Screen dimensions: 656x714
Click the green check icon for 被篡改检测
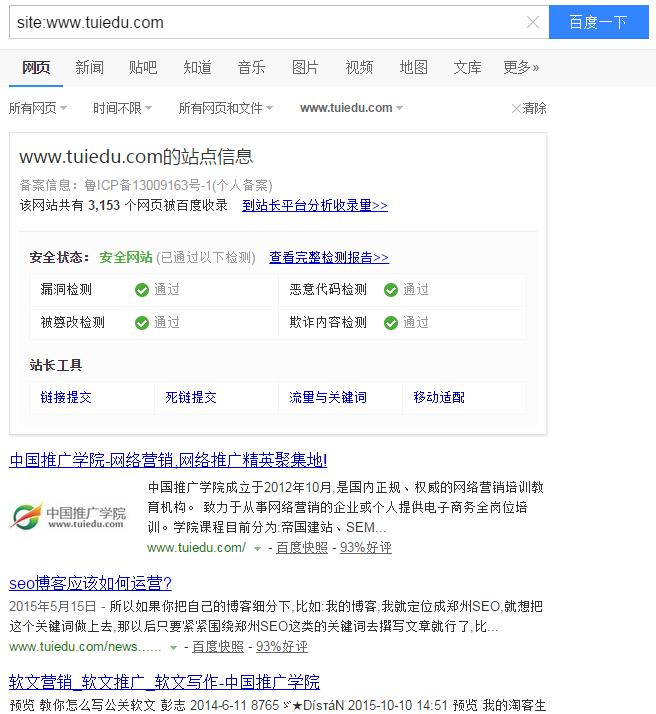(x=142, y=323)
